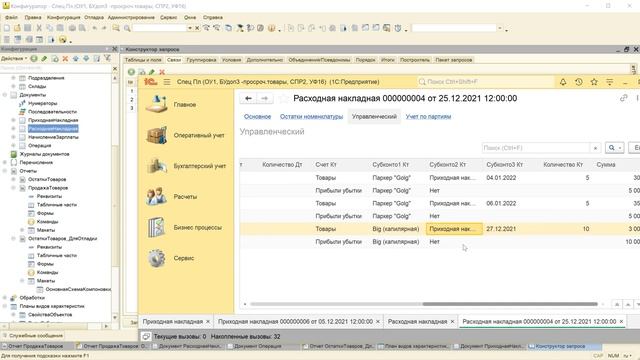
Task: Expand the Обработки tree node
Action: pyautogui.click(x=5, y=298)
